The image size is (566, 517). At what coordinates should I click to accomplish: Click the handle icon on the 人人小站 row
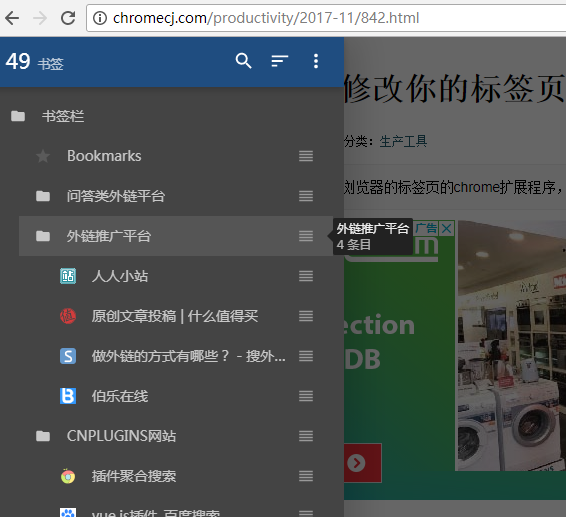[x=306, y=276]
